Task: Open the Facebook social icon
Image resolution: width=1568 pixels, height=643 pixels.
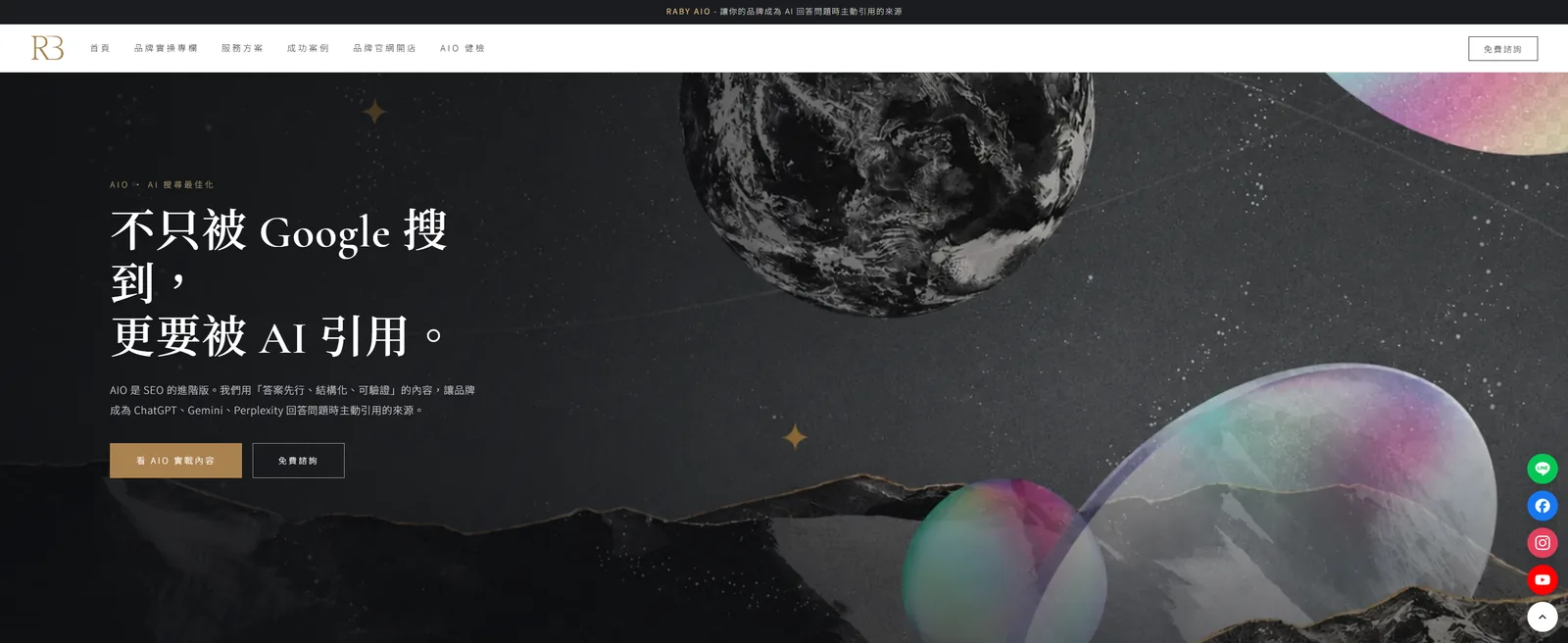Action: tap(1543, 506)
